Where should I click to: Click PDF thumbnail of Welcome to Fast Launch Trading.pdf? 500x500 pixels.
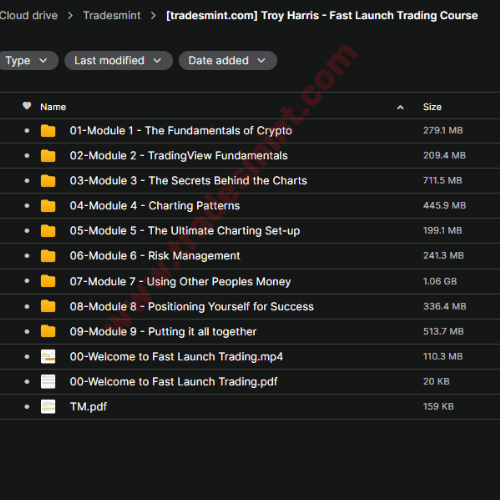(x=48, y=381)
